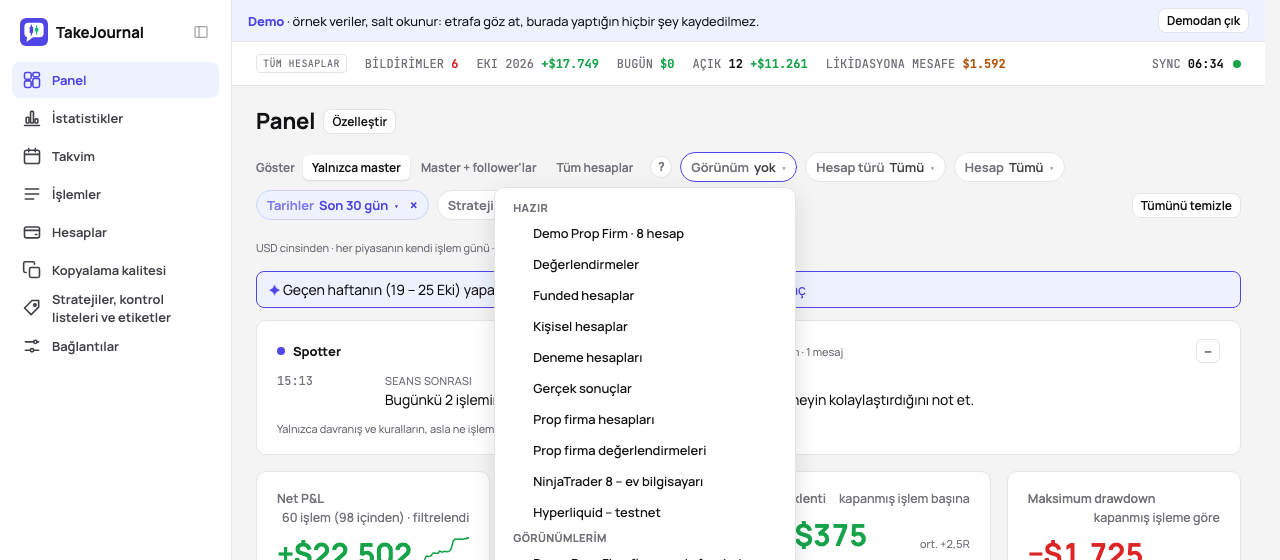Choose Demo Prop Firm · 8 hesap
The height and width of the screenshot is (560, 1280).
point(645,233)
